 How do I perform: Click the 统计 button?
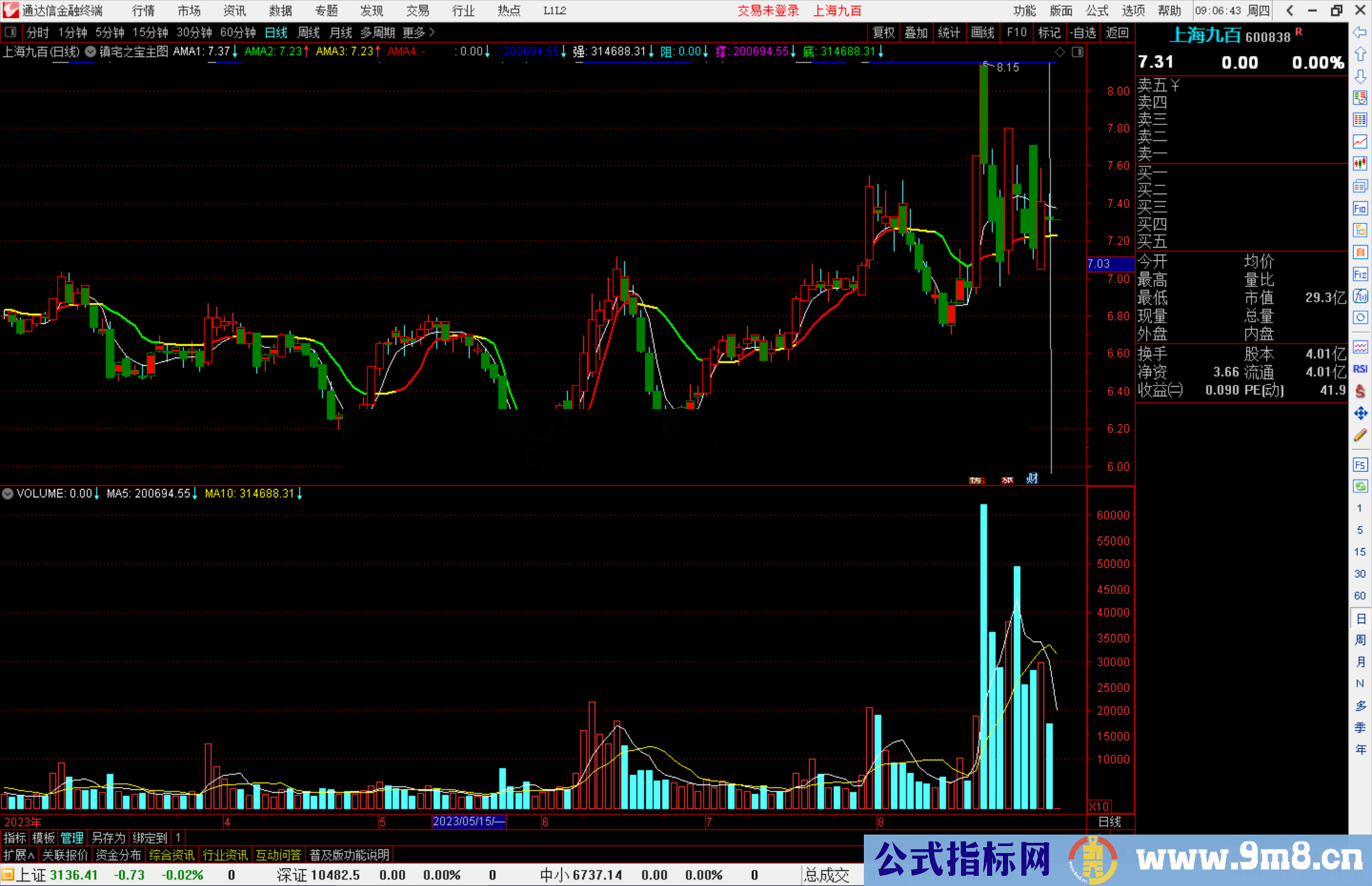point(950,32)
